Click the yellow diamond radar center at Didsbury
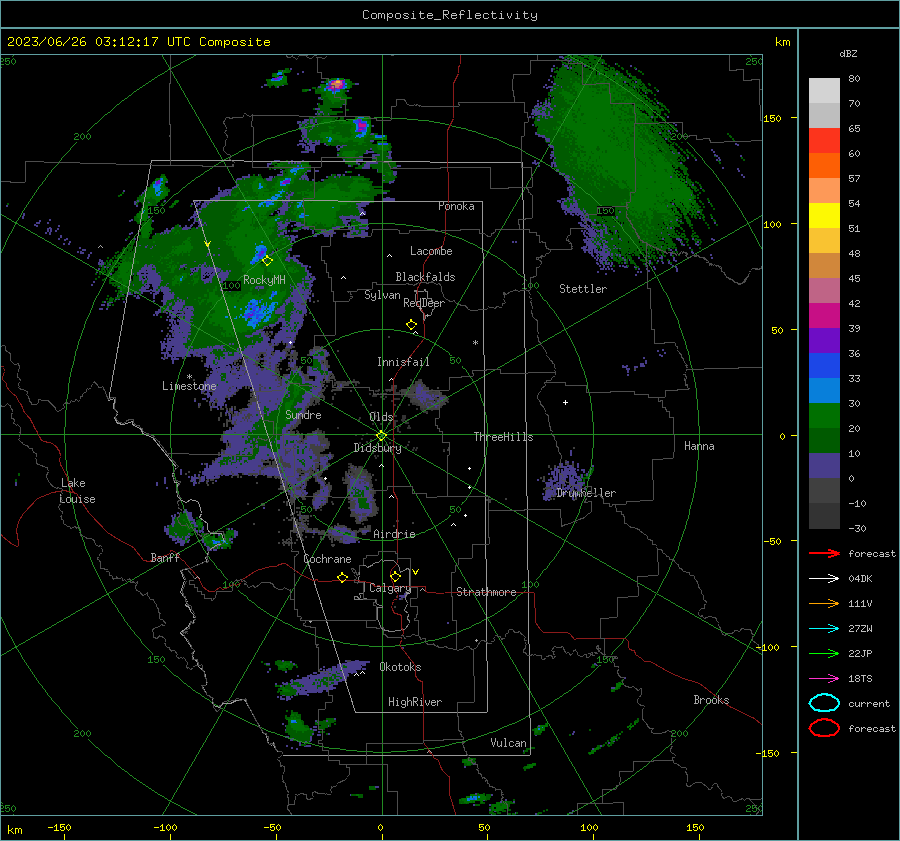This screenshot has height=841, width=900. [x=382, y=436]
